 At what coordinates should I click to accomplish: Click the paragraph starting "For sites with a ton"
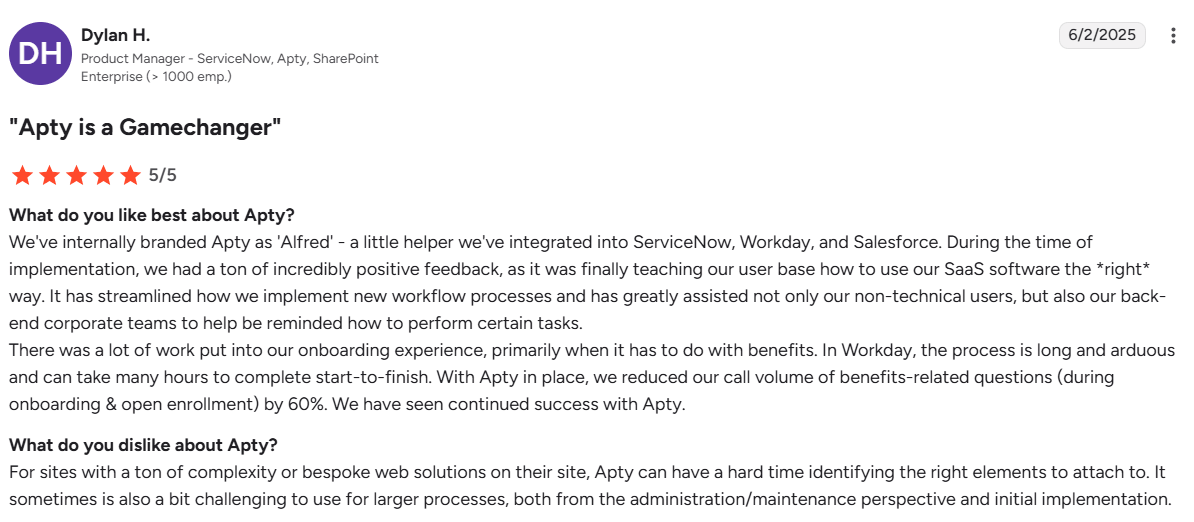tap(590, 485)
